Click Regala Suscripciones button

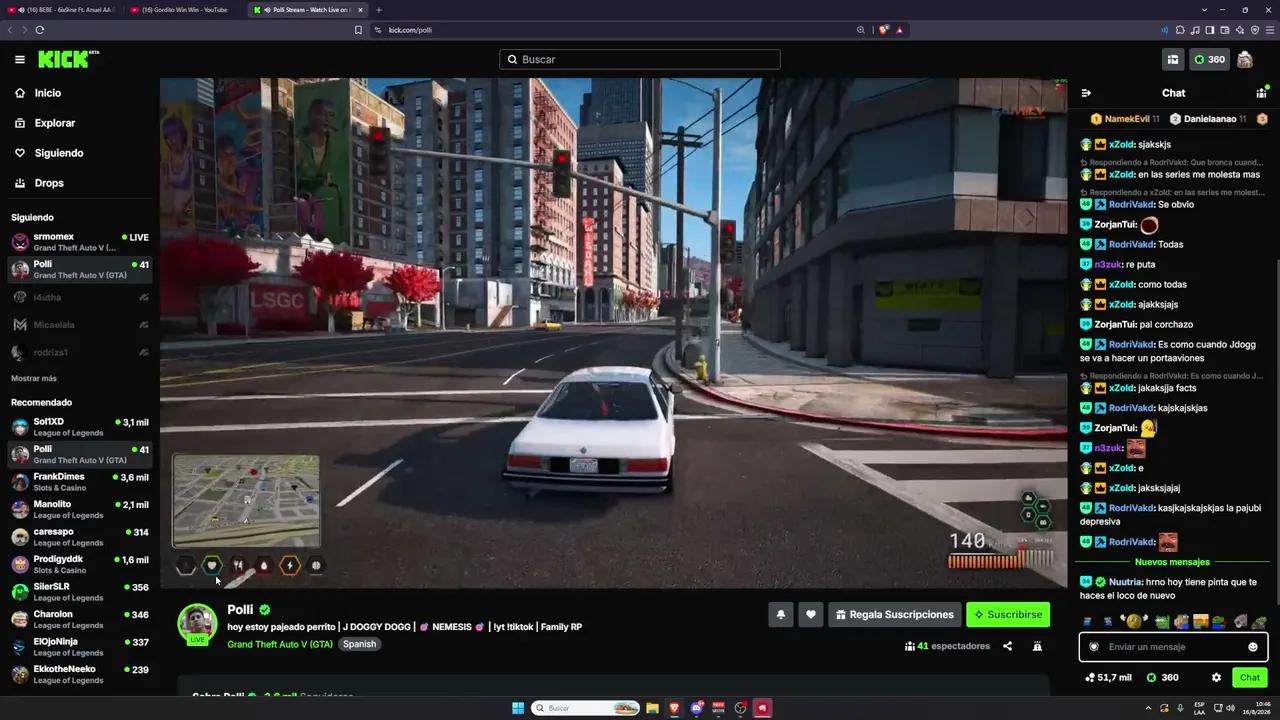[895, 615]
